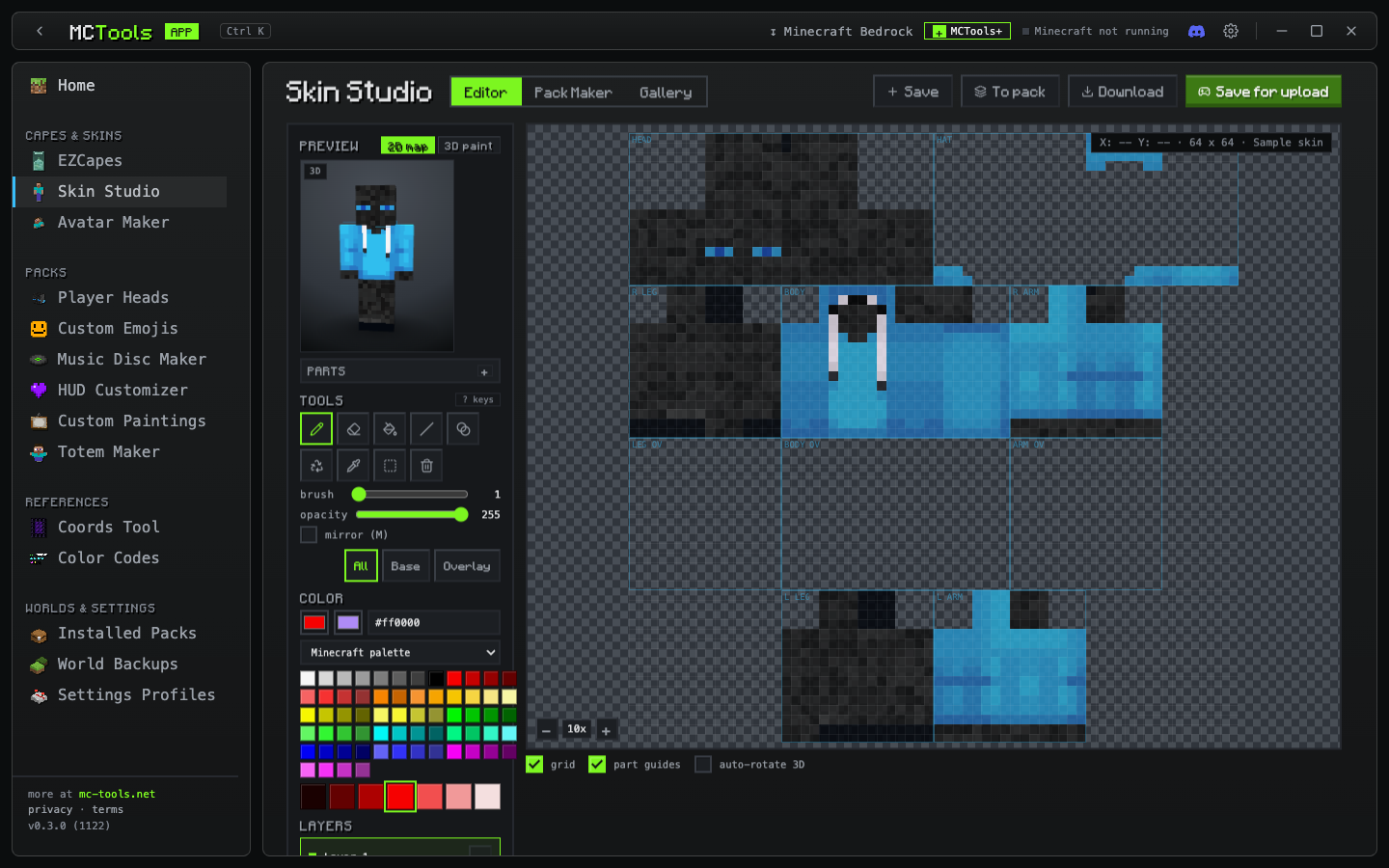Click the trash can clear tool
Viewport: 1389px width, 868px height.
coord(426,466)
